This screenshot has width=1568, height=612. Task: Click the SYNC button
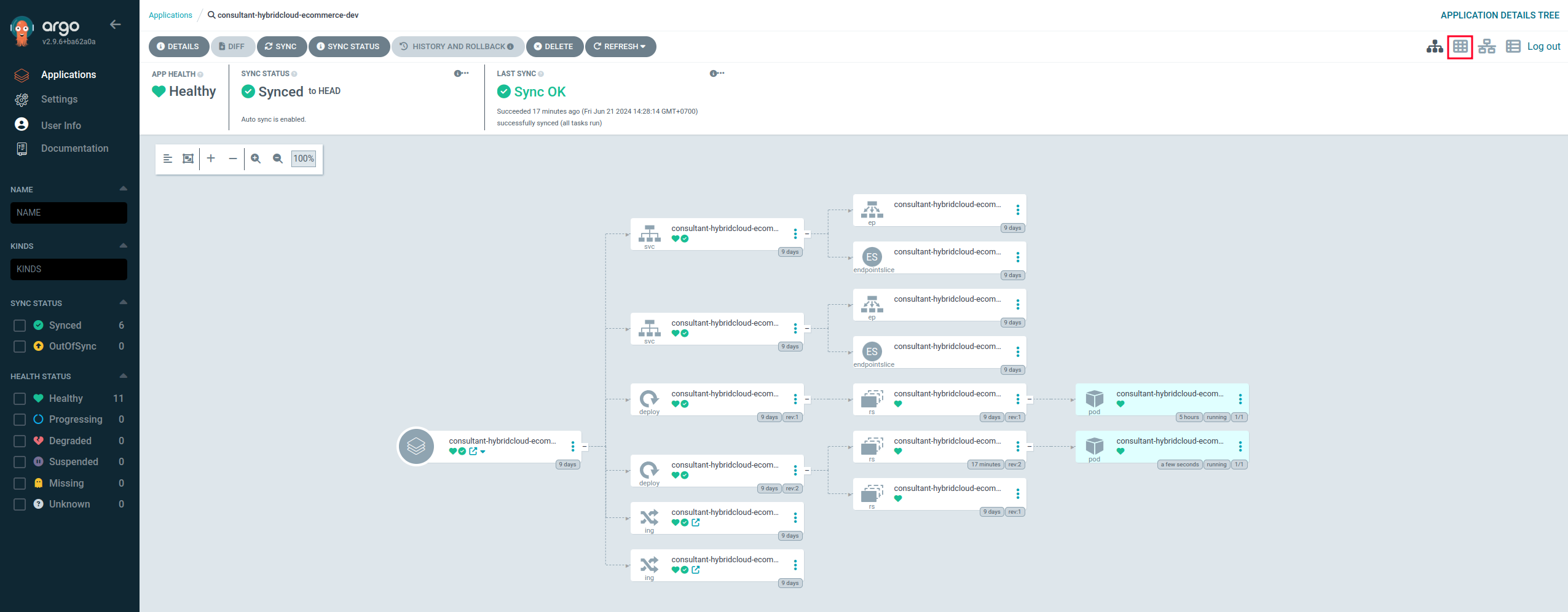point(281,47)
